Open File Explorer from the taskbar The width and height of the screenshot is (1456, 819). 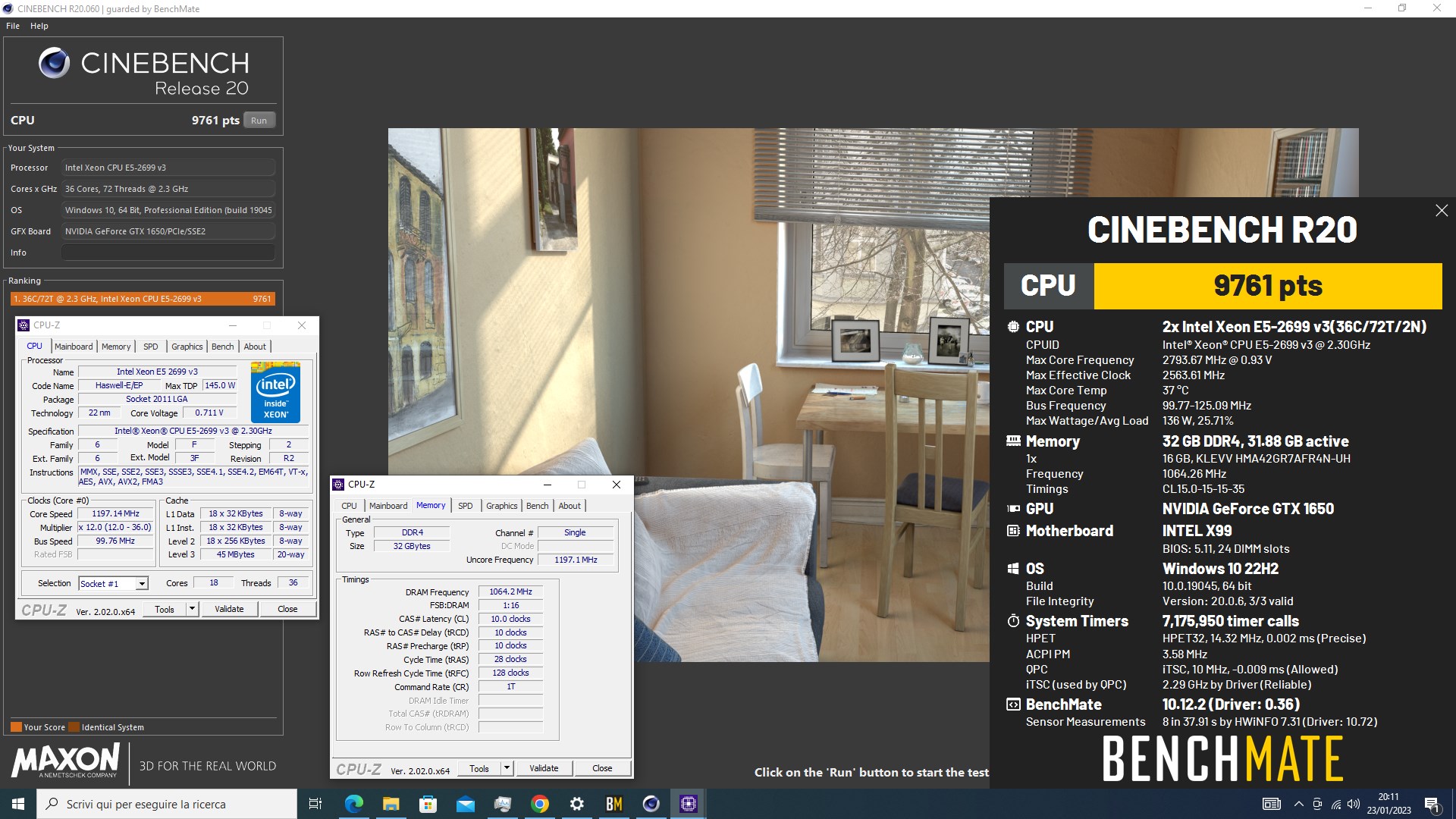pos(391,804)
